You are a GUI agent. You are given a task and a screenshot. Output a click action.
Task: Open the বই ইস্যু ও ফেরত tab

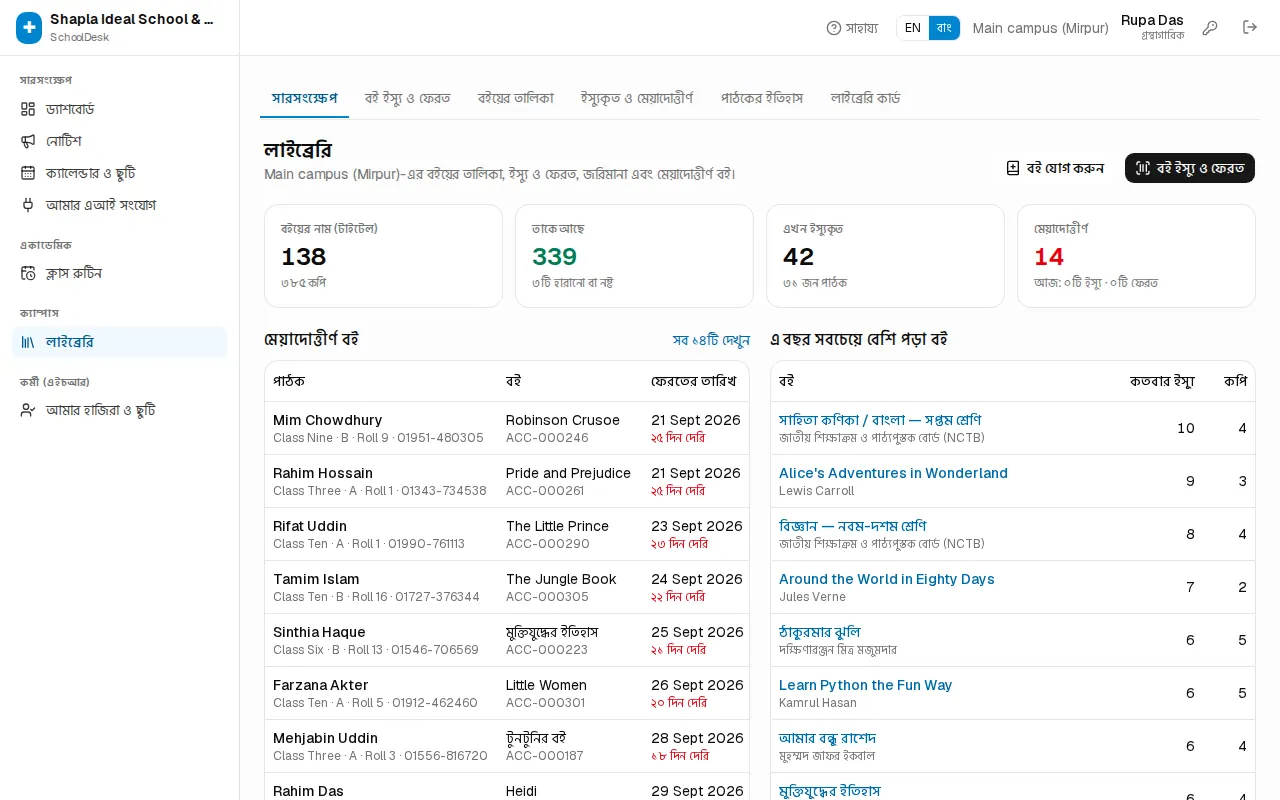tap(408, 98)
